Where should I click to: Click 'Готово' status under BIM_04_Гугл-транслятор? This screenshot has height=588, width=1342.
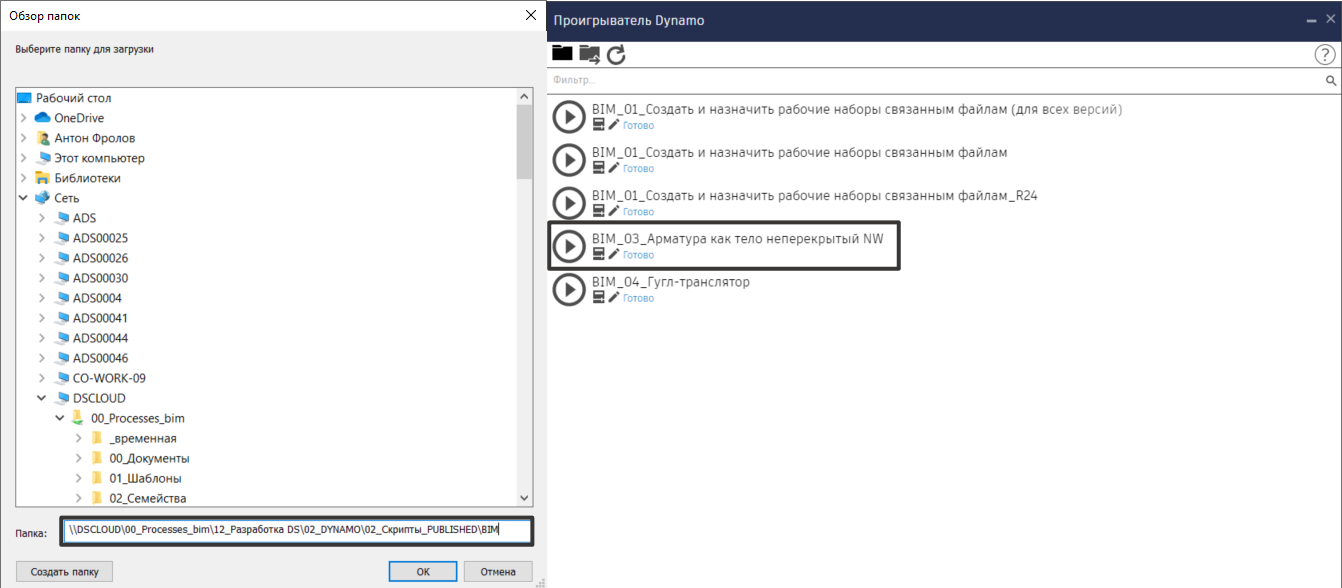638,299
